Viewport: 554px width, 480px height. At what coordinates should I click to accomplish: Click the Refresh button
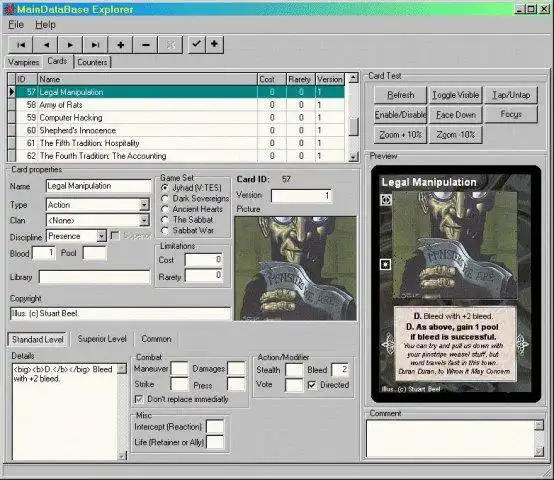click(x=400, y=95)
